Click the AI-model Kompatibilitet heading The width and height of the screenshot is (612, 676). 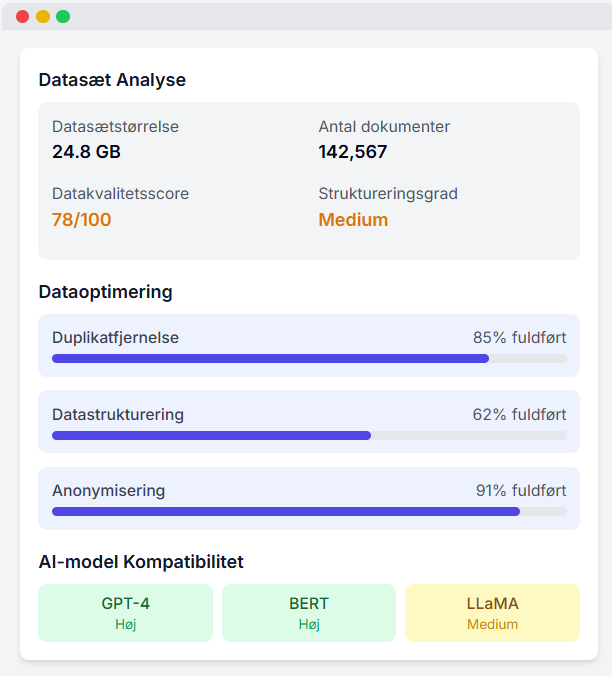(x=141, y=562)
